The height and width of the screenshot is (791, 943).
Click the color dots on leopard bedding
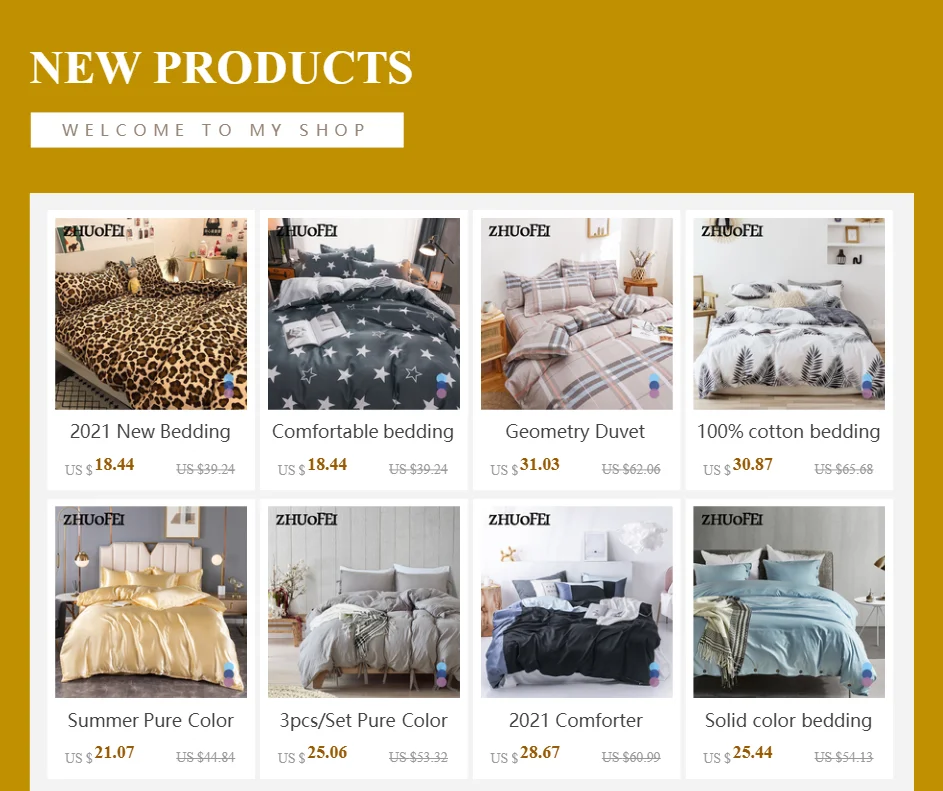229,386
